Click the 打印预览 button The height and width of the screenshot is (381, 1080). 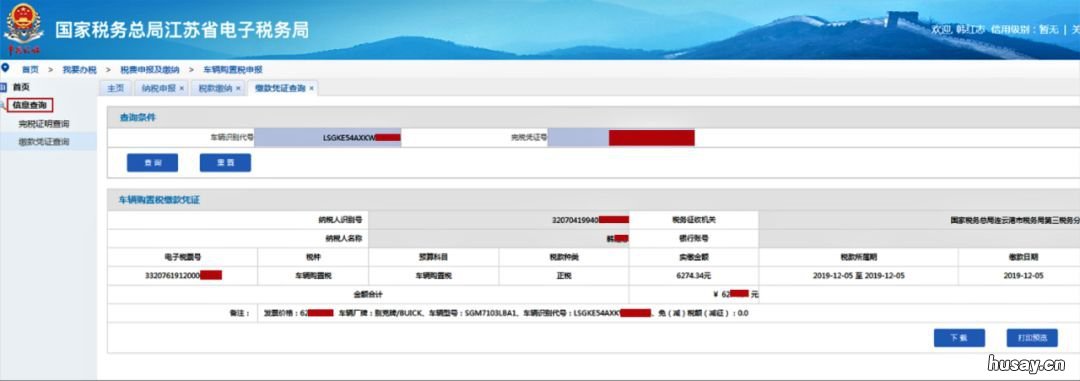pos(1032,338)
